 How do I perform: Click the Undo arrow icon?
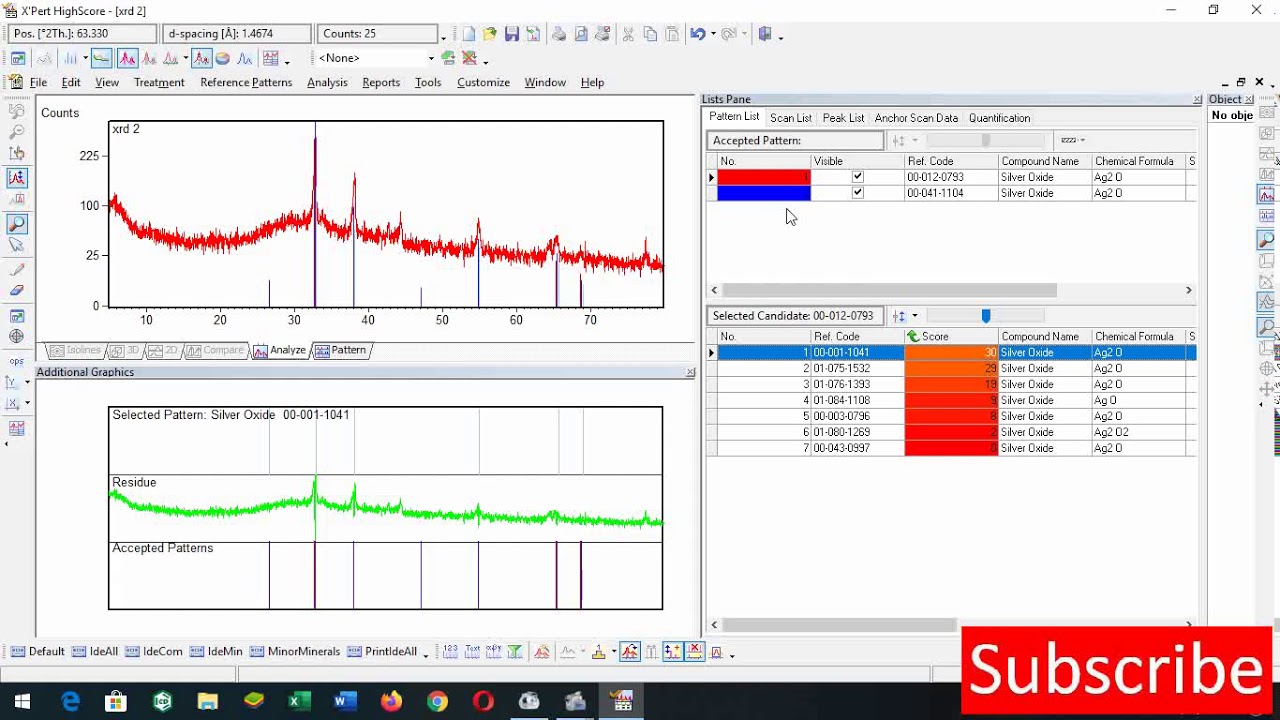pyautogui.click(x=697, y=34)
